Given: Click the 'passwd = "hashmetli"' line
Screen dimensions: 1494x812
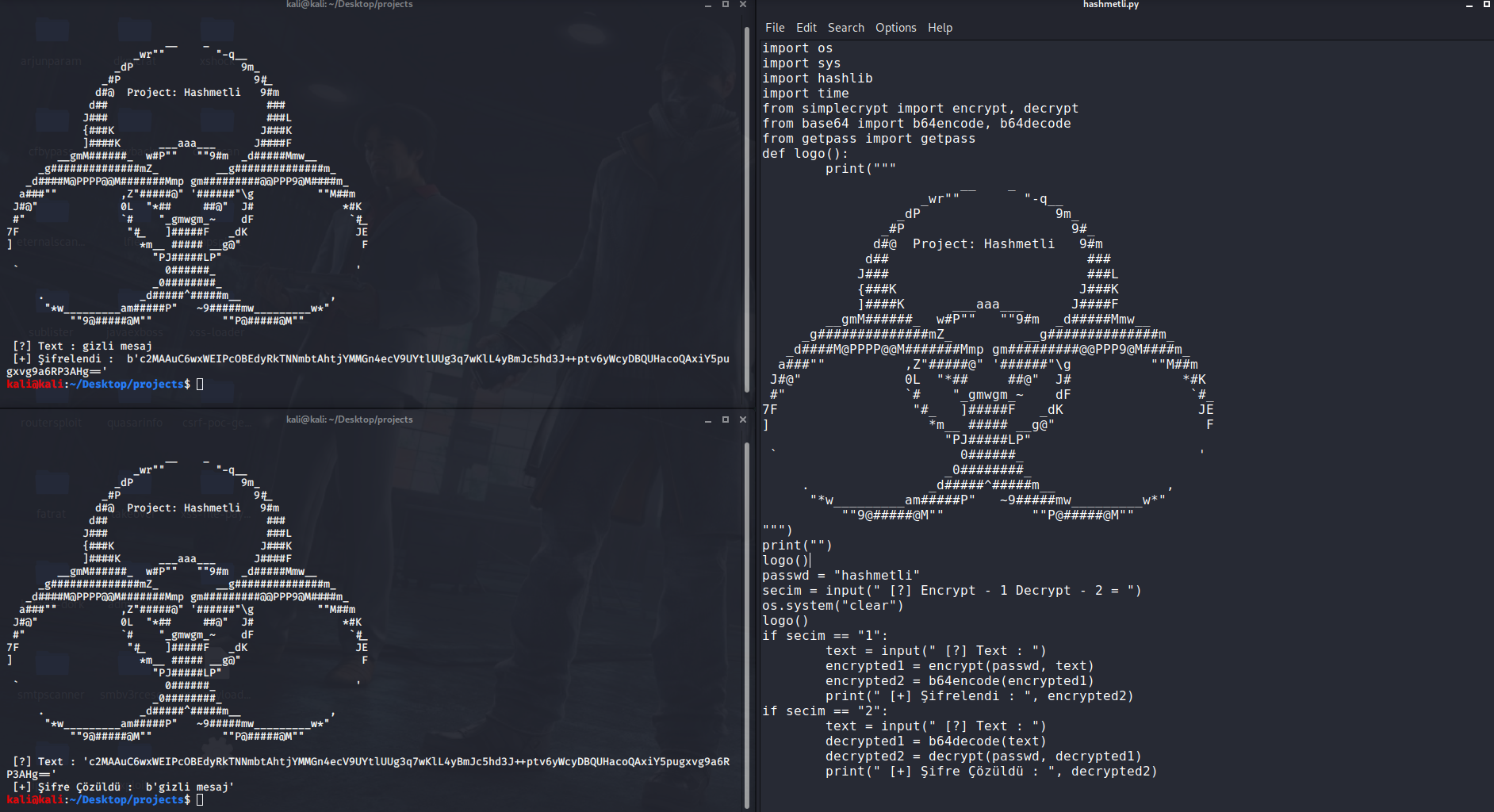Looking at the screenshot, I should [x=841, y=576].
